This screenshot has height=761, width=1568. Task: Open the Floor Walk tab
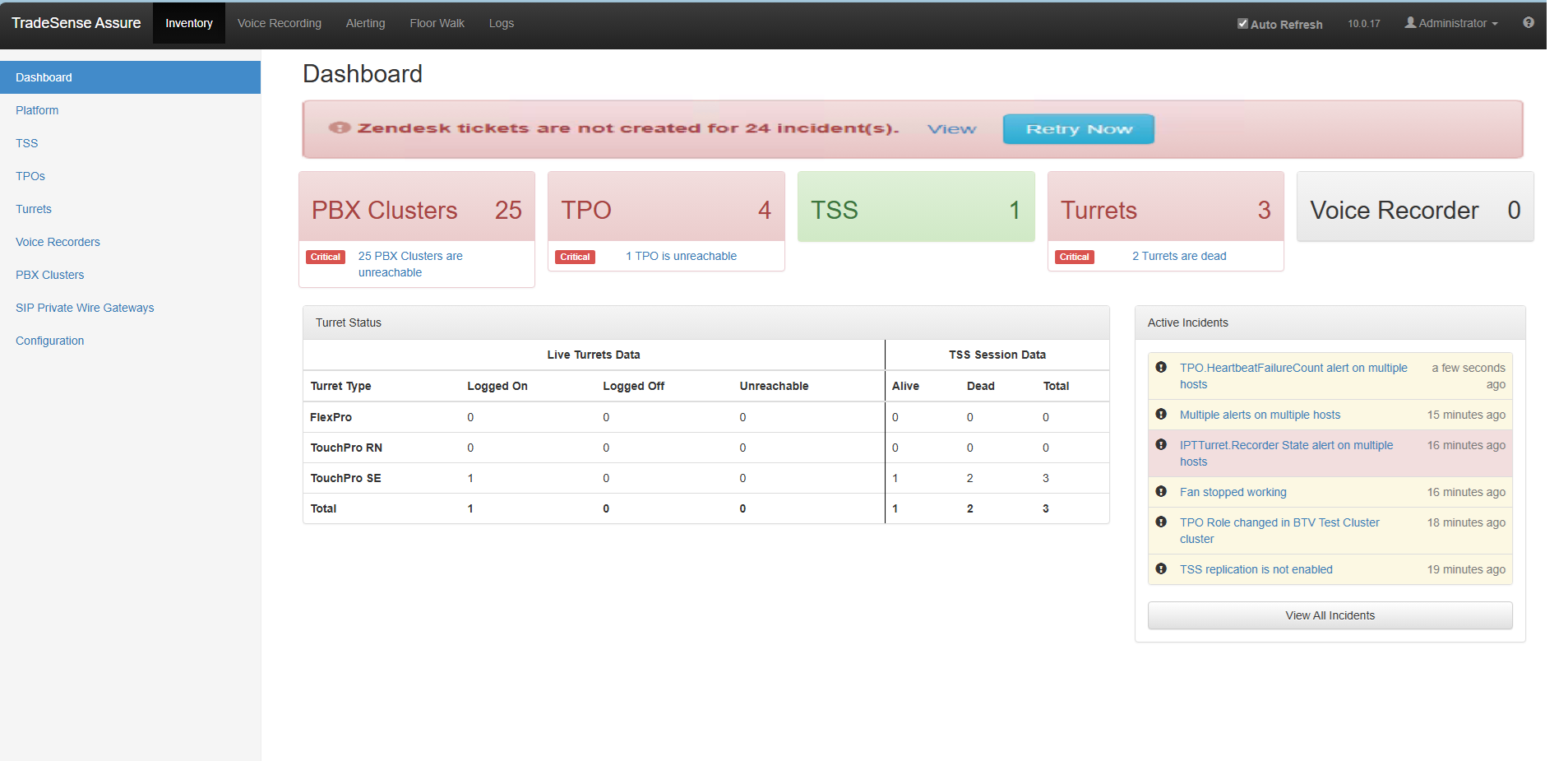[x=437, y=23]
